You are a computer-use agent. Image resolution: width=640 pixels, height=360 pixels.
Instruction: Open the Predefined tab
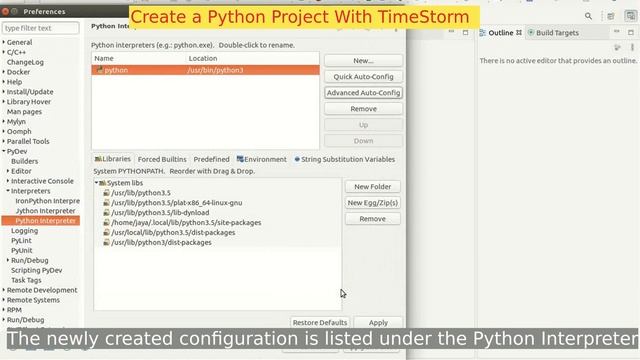coord(211,159)
